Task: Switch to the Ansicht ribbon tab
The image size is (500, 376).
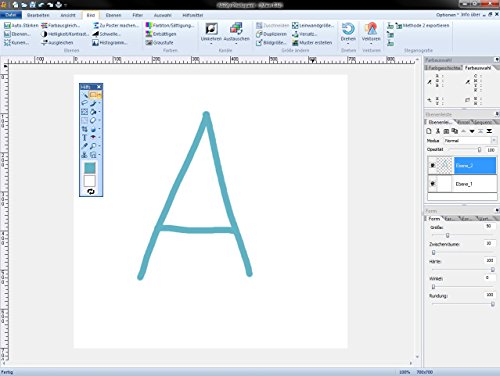Action: (x=68, y=15)
